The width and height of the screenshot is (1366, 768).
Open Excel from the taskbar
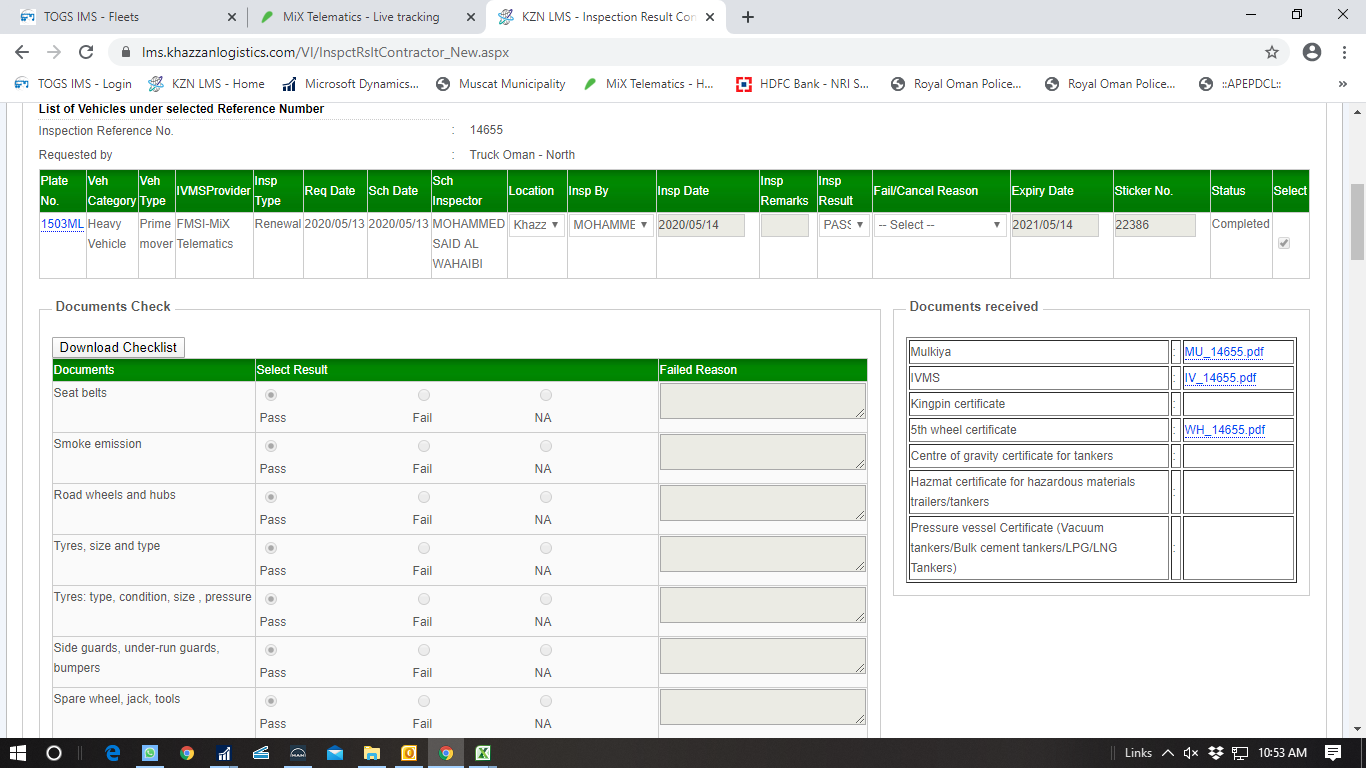pos(482,753)
